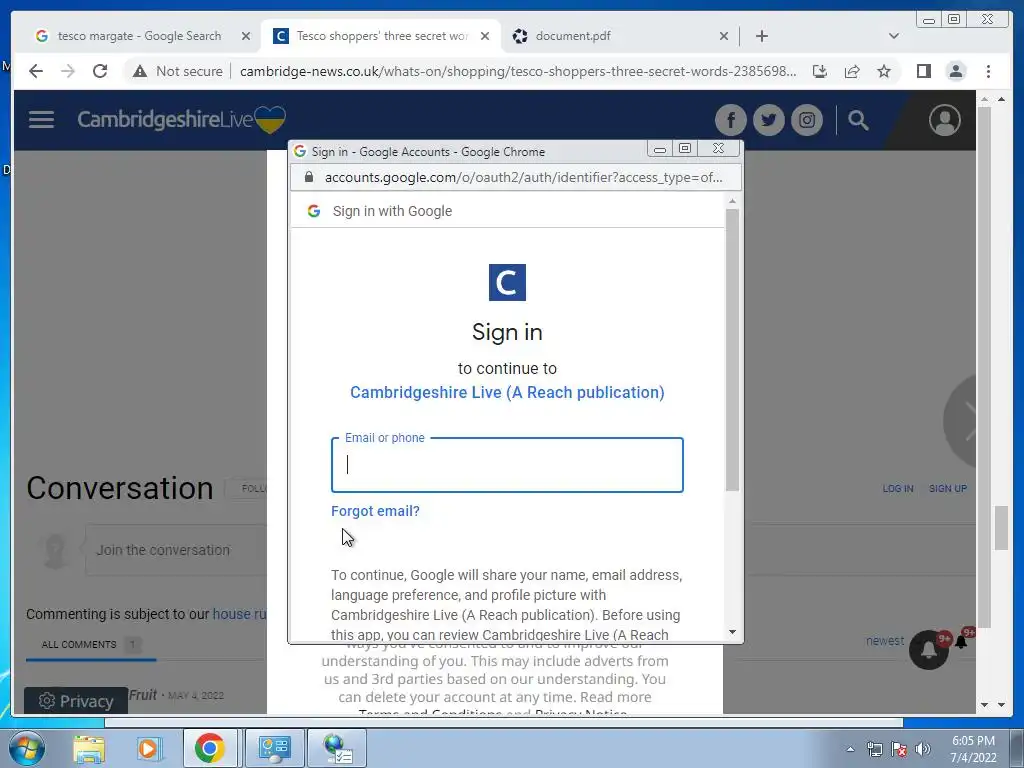Click the install/download page icon in address bar

point(820,71)
